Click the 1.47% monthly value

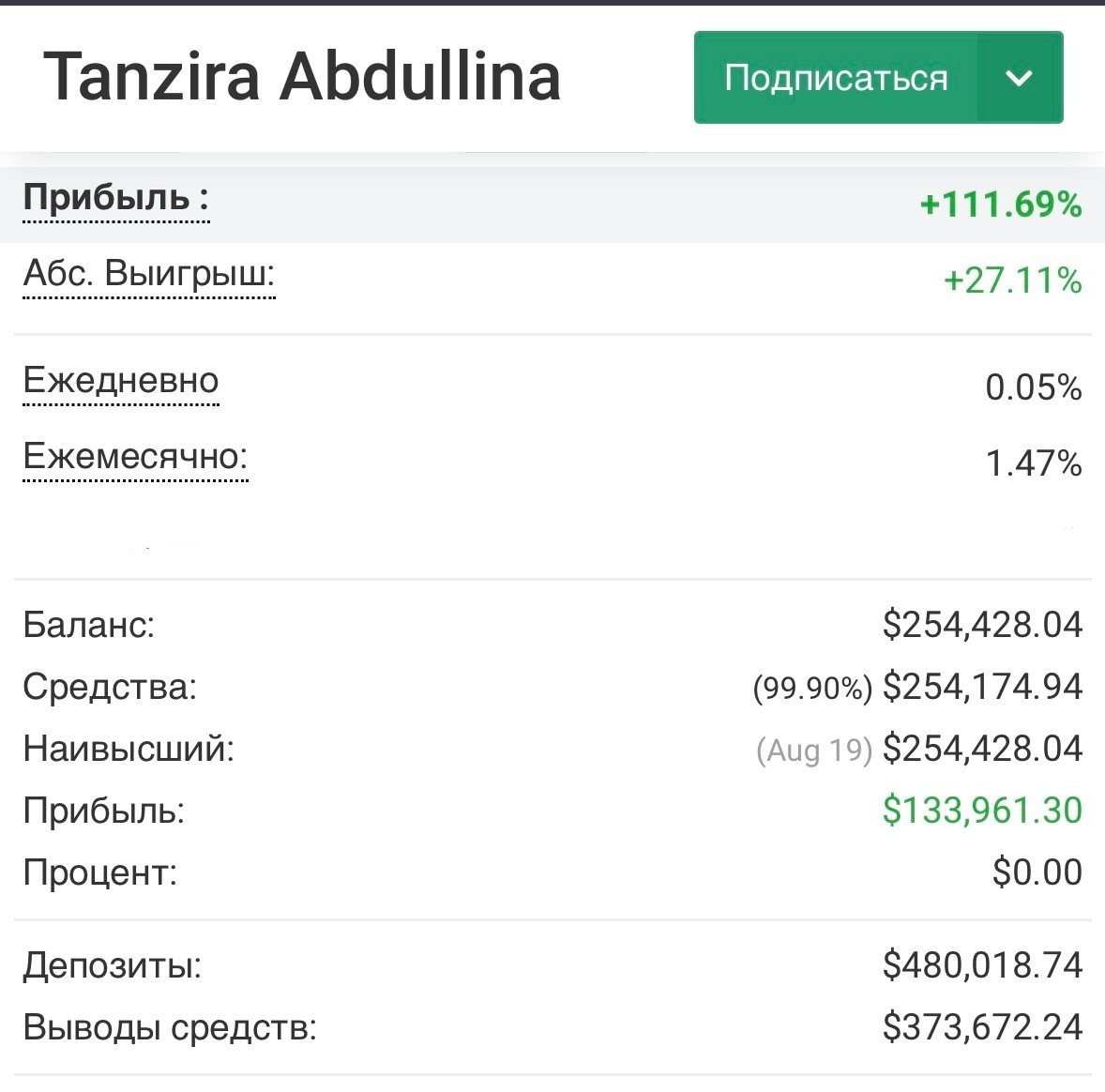coord(1033,463)
